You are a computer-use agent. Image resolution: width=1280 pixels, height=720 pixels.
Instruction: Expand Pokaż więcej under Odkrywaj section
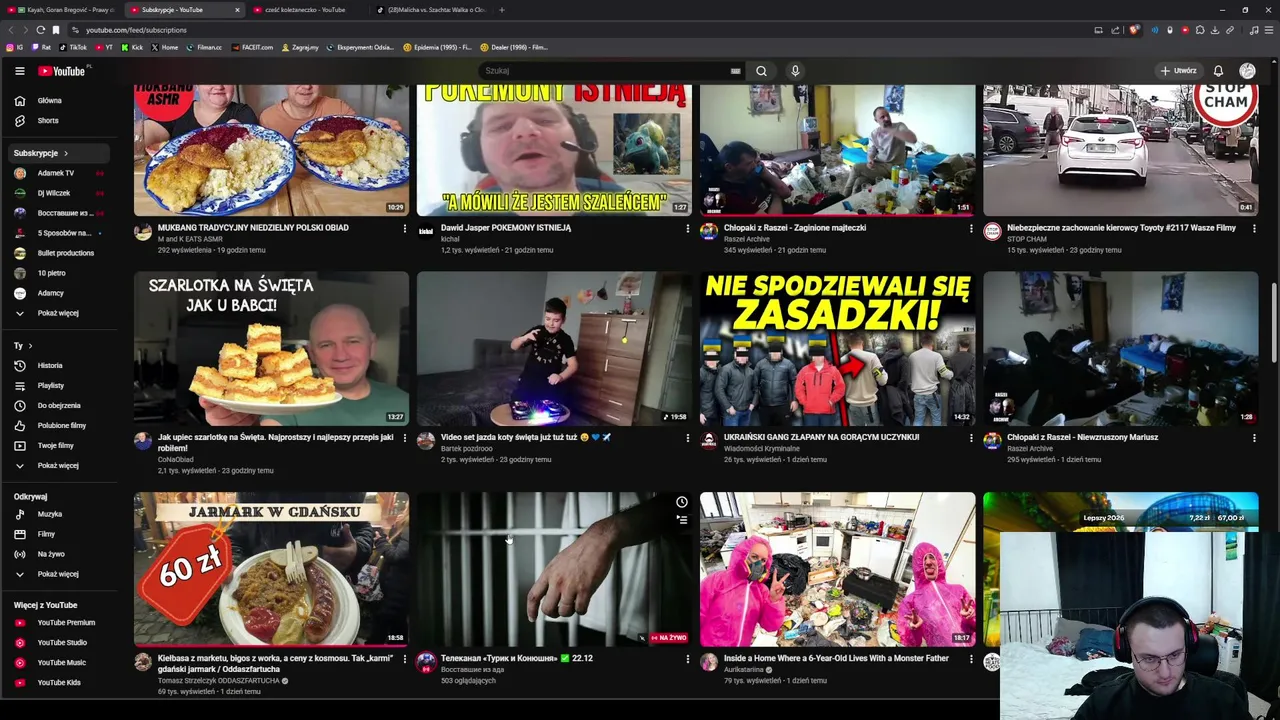pyautogui.click(x=60, y=574)
